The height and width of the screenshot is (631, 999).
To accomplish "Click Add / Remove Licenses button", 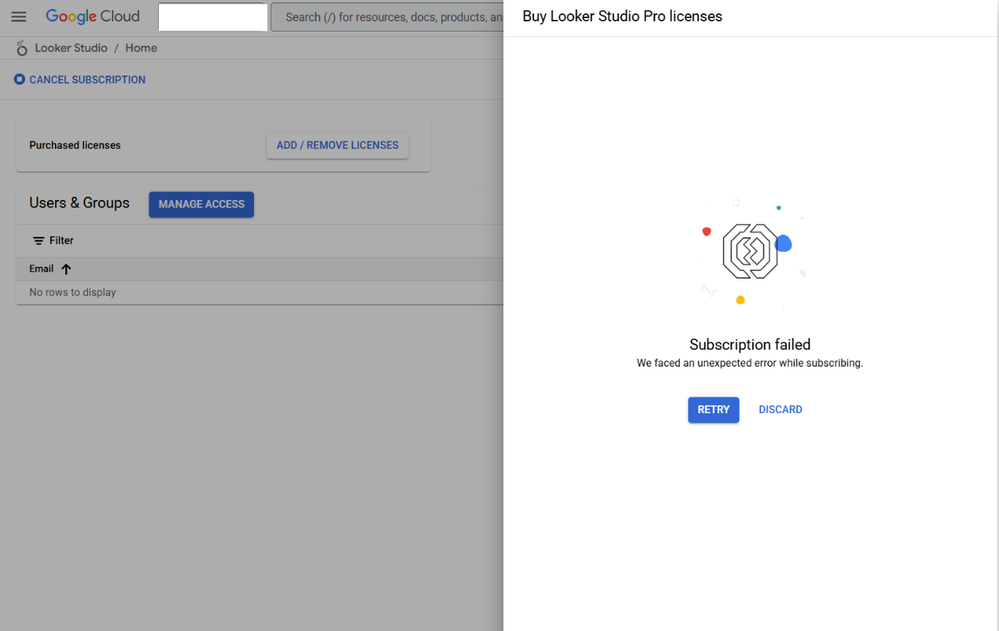I will 337,145.
